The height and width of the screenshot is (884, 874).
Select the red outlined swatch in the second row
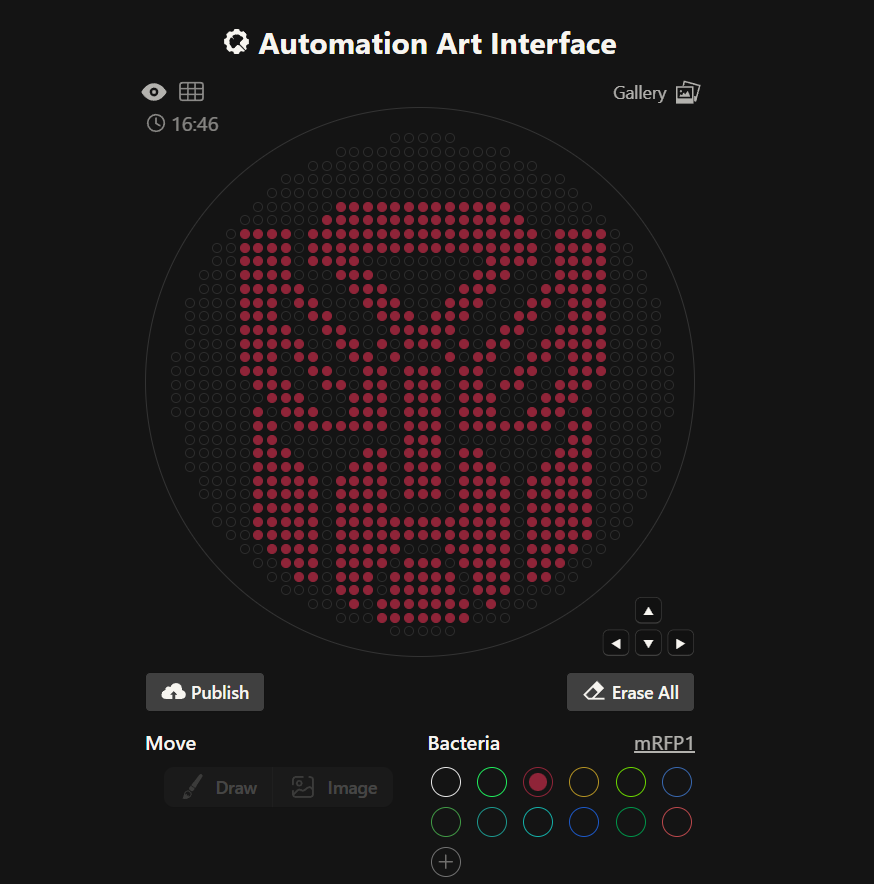coord(677,822)
